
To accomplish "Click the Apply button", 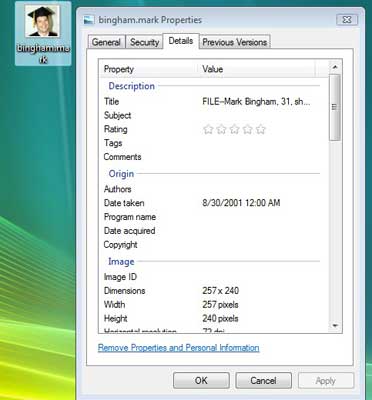I will tap(326, 380).
